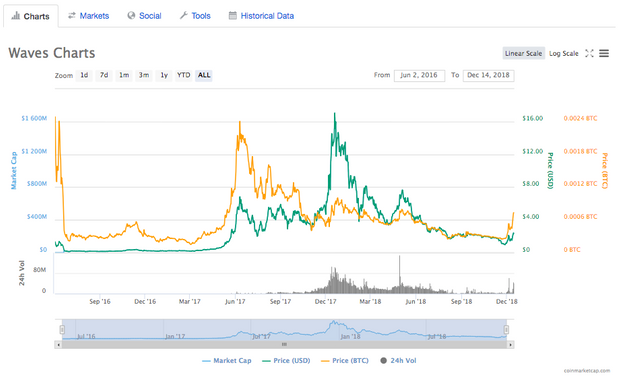
Task: Toggle Market Cap series in legend
Action: (227, 360)
